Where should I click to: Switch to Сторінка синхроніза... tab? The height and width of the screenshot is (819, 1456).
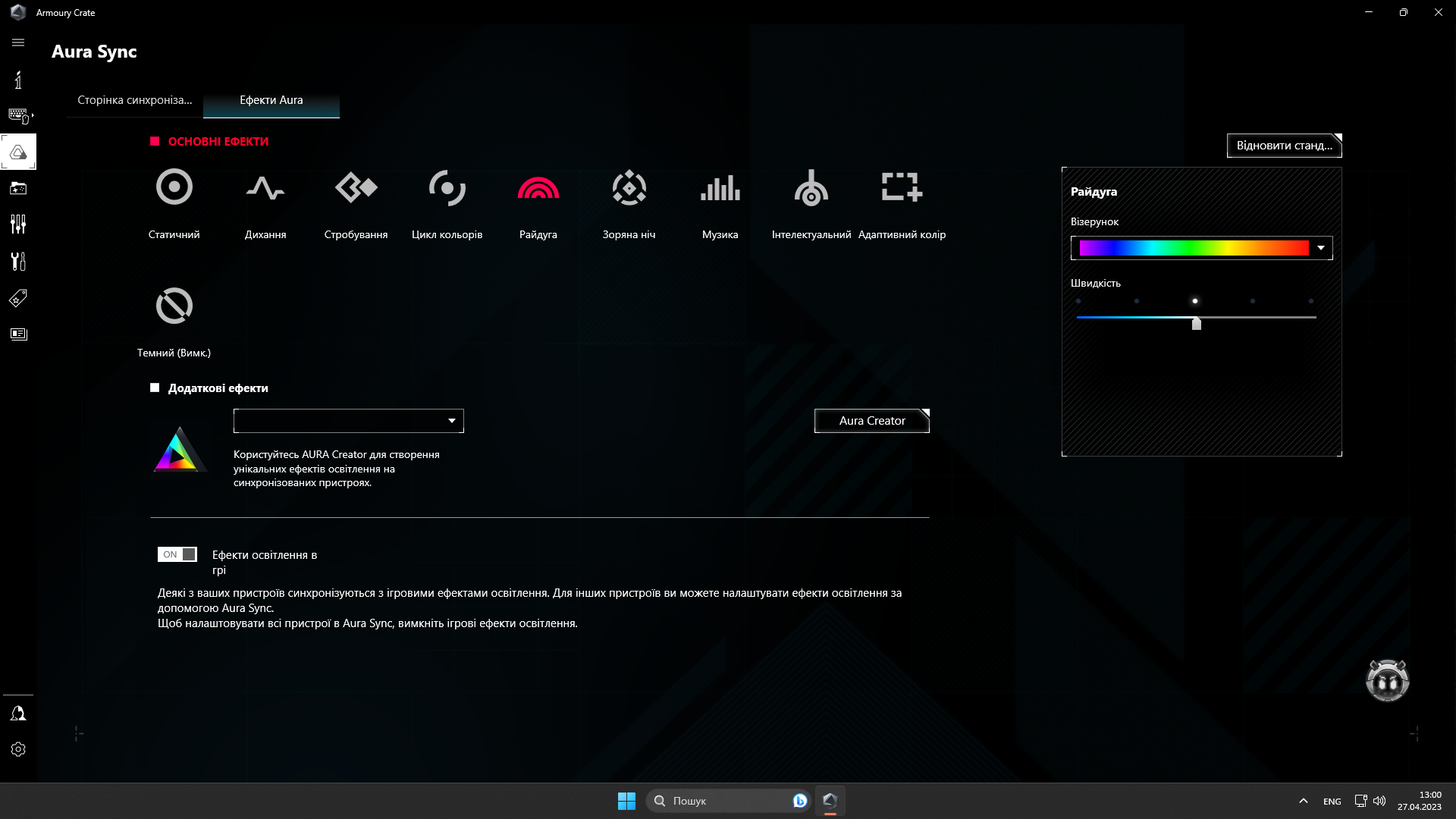click(x=135, y=100)
